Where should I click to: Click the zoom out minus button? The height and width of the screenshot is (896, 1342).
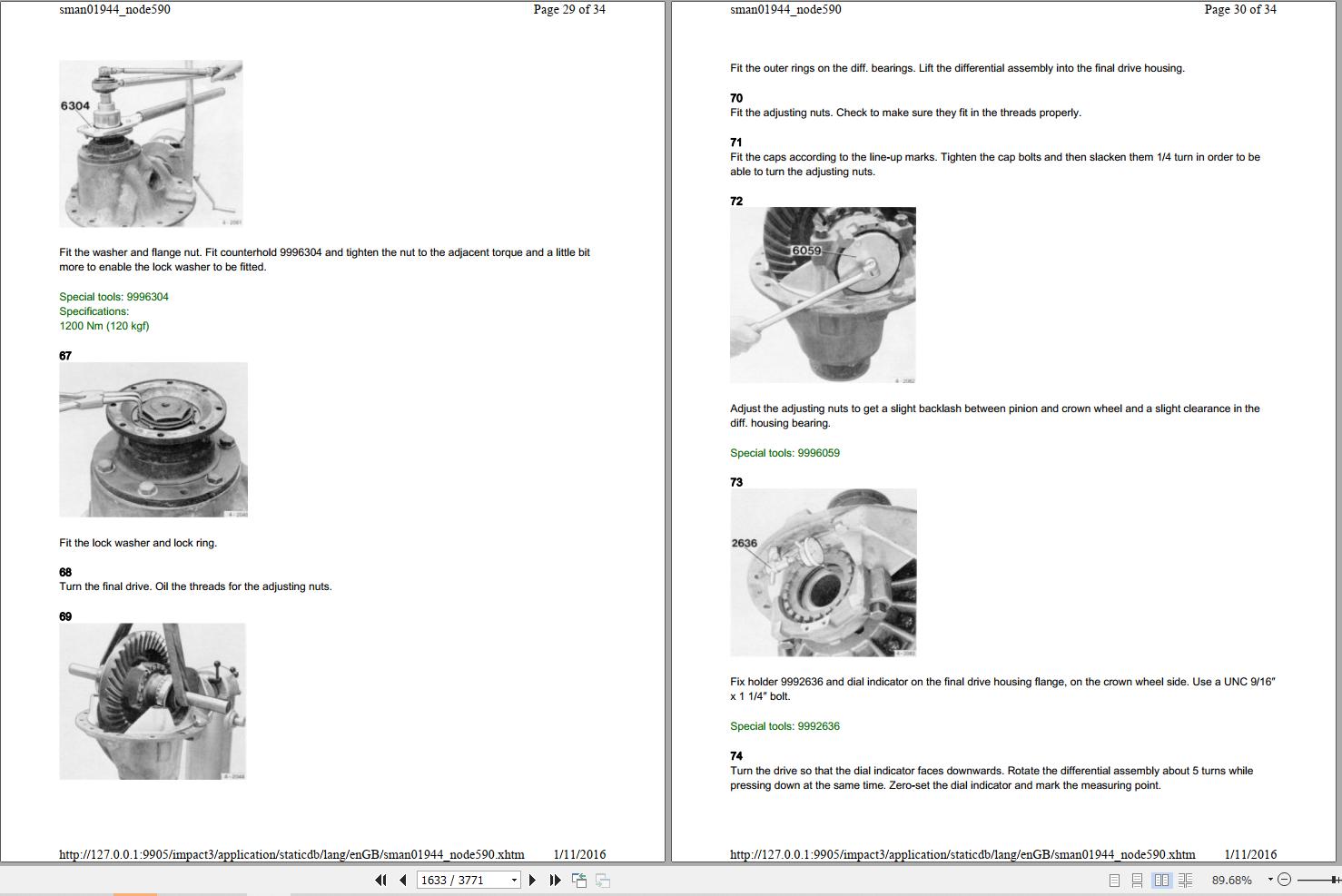point(1284,880)
